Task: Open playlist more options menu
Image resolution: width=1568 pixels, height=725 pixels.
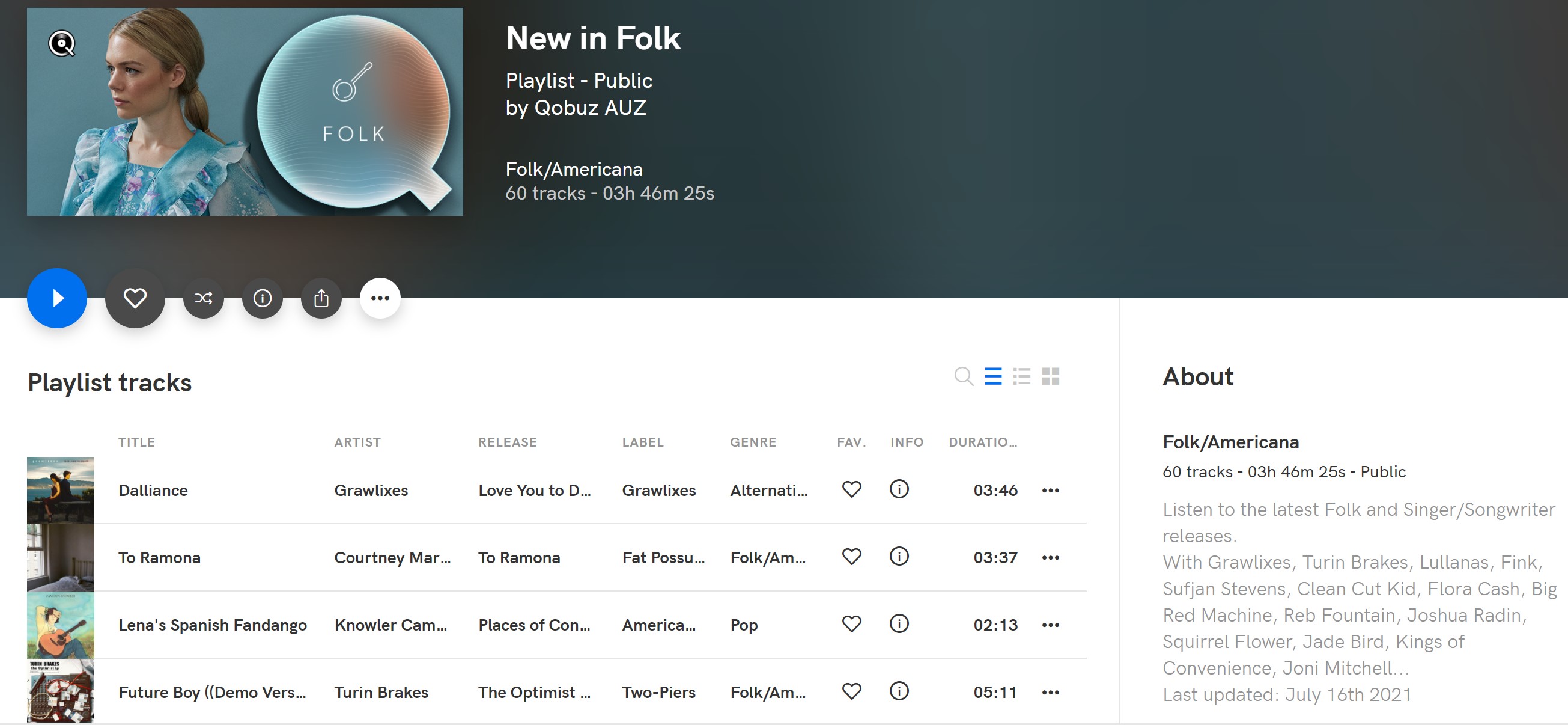Action: [380, 298]
